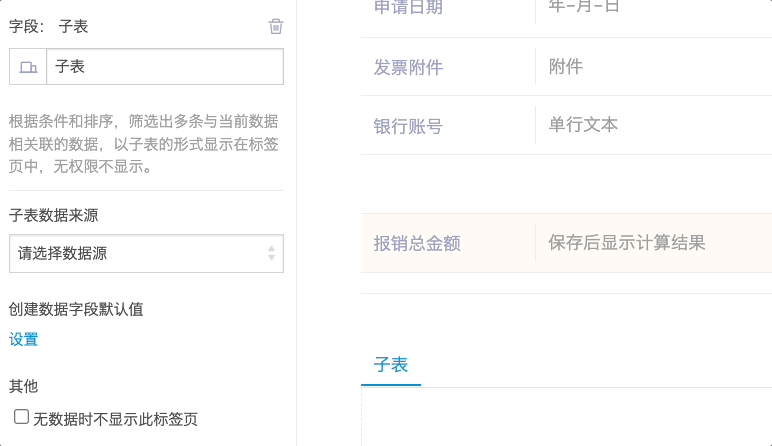Click the 附件 attachment field
The height and width of the screenshot is (446, 772).
[654, 66]
